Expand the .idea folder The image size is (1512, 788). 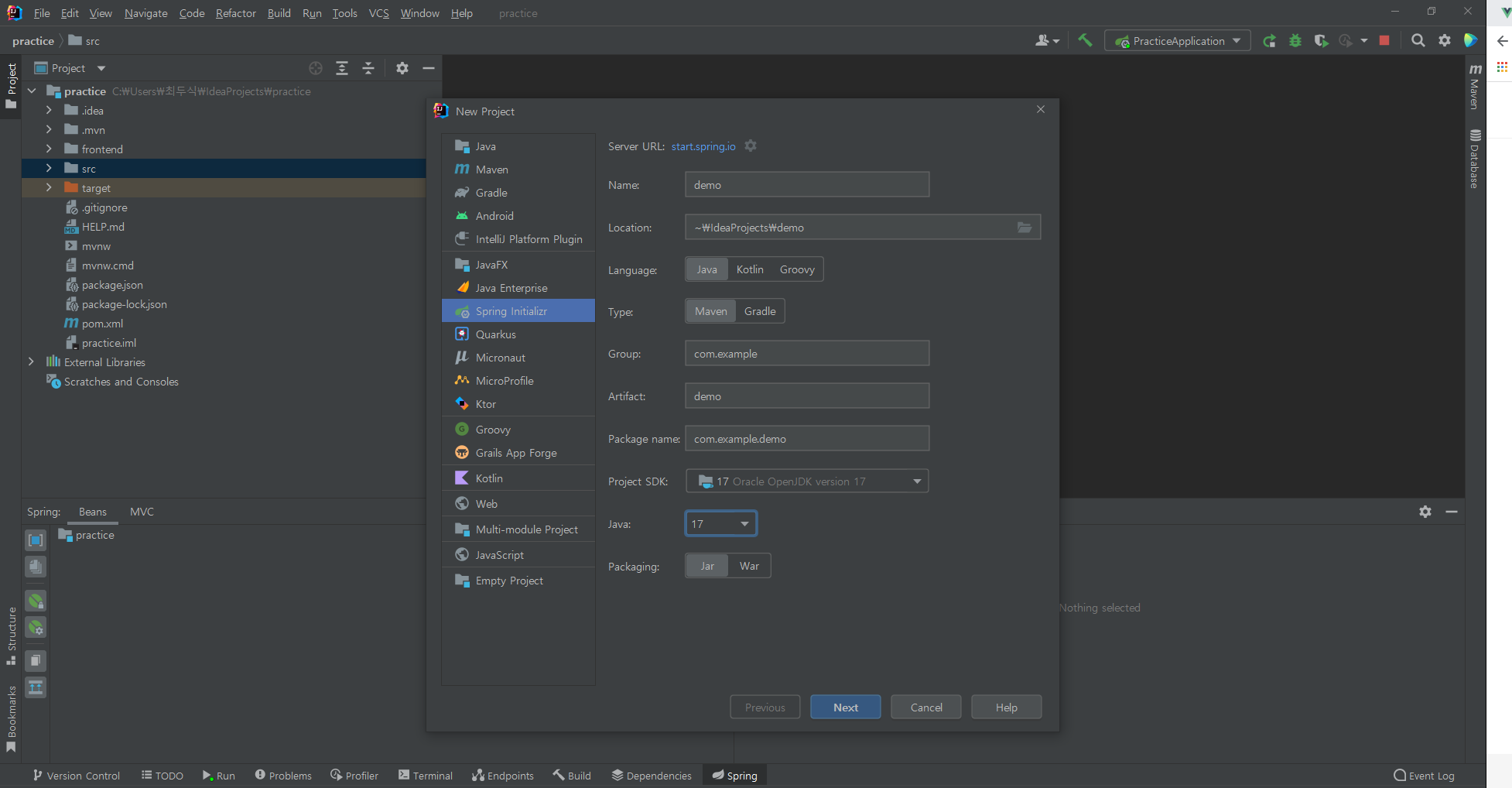point(49,111)
